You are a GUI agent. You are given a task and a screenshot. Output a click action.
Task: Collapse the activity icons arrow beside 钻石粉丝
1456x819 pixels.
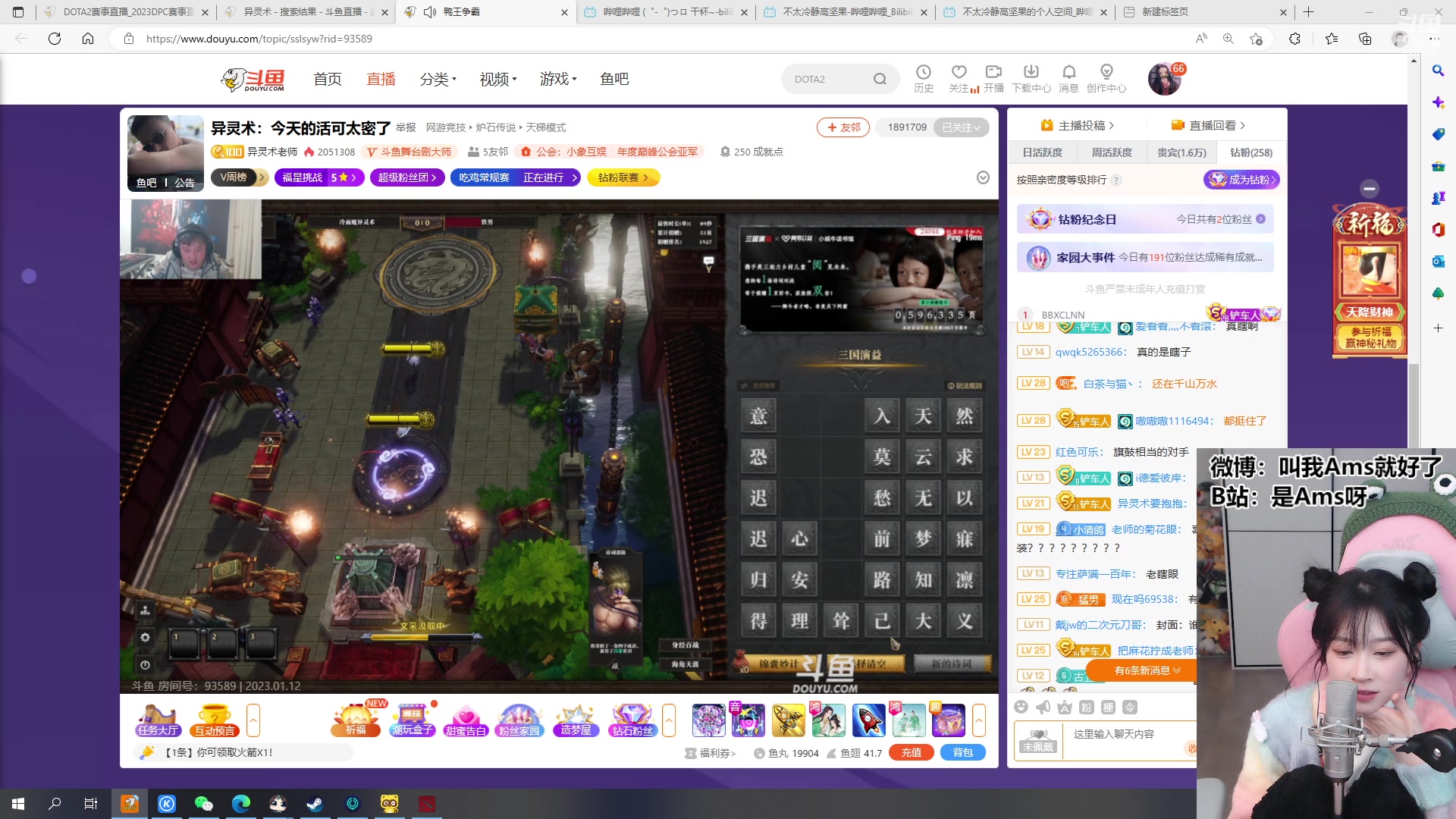(x=669, y=720)
